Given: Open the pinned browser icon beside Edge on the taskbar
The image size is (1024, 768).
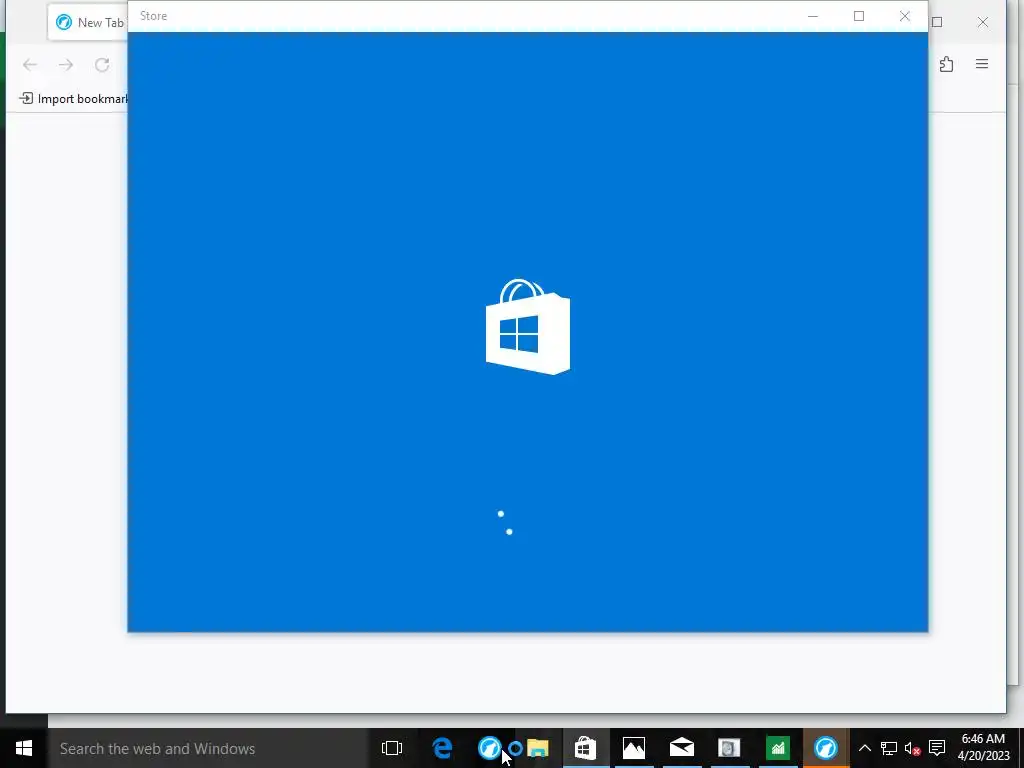Looking at the screenshot, I should (490, 748).
